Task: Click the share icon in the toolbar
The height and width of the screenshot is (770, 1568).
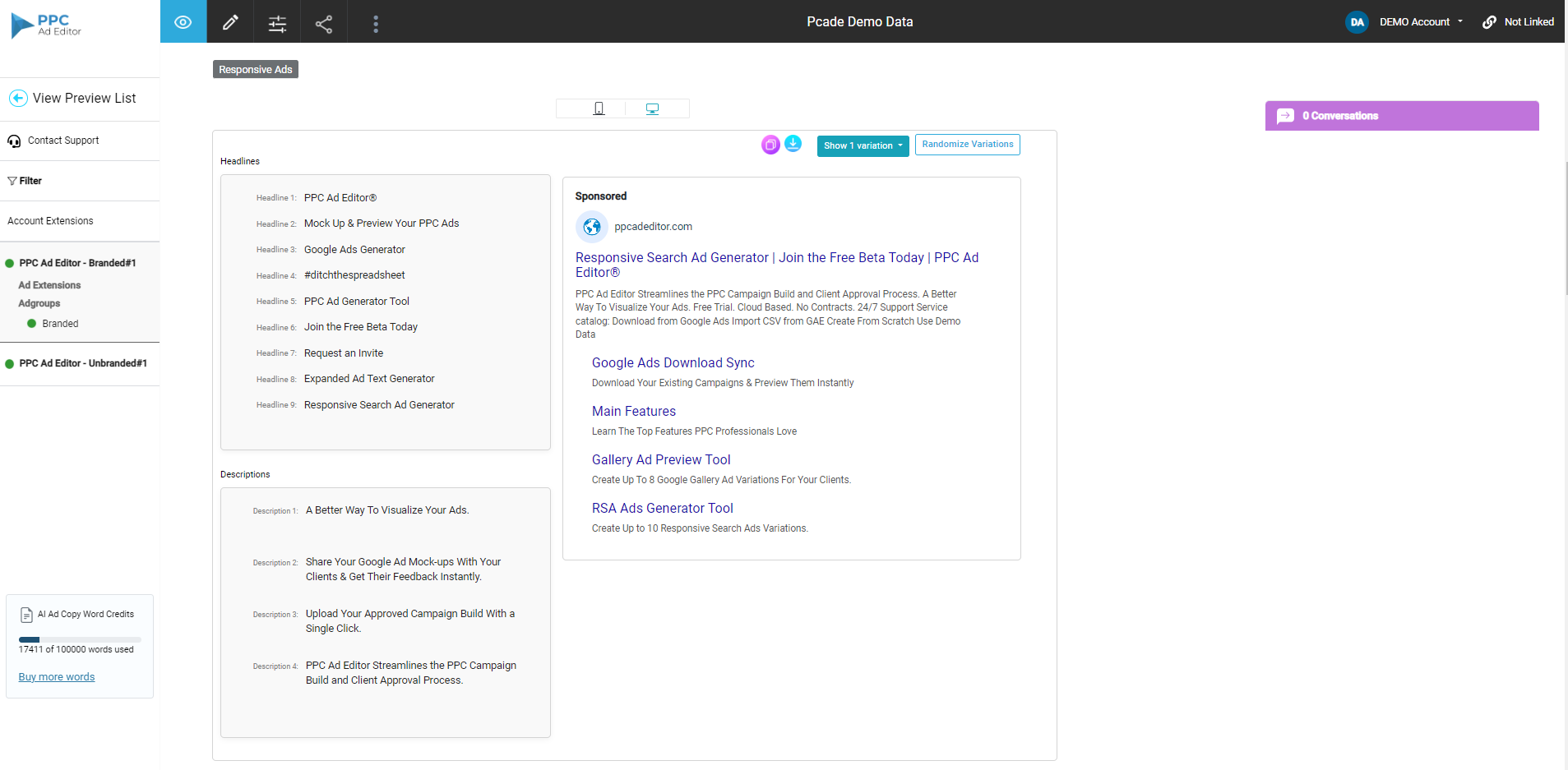Action: coord(323,21)
